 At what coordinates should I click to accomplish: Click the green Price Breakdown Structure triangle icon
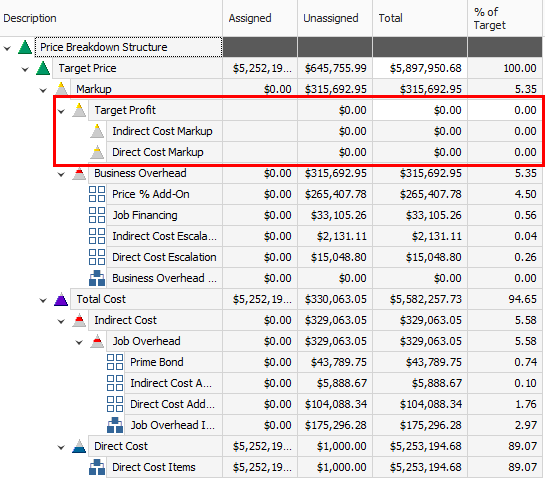[x=25, y=47]
